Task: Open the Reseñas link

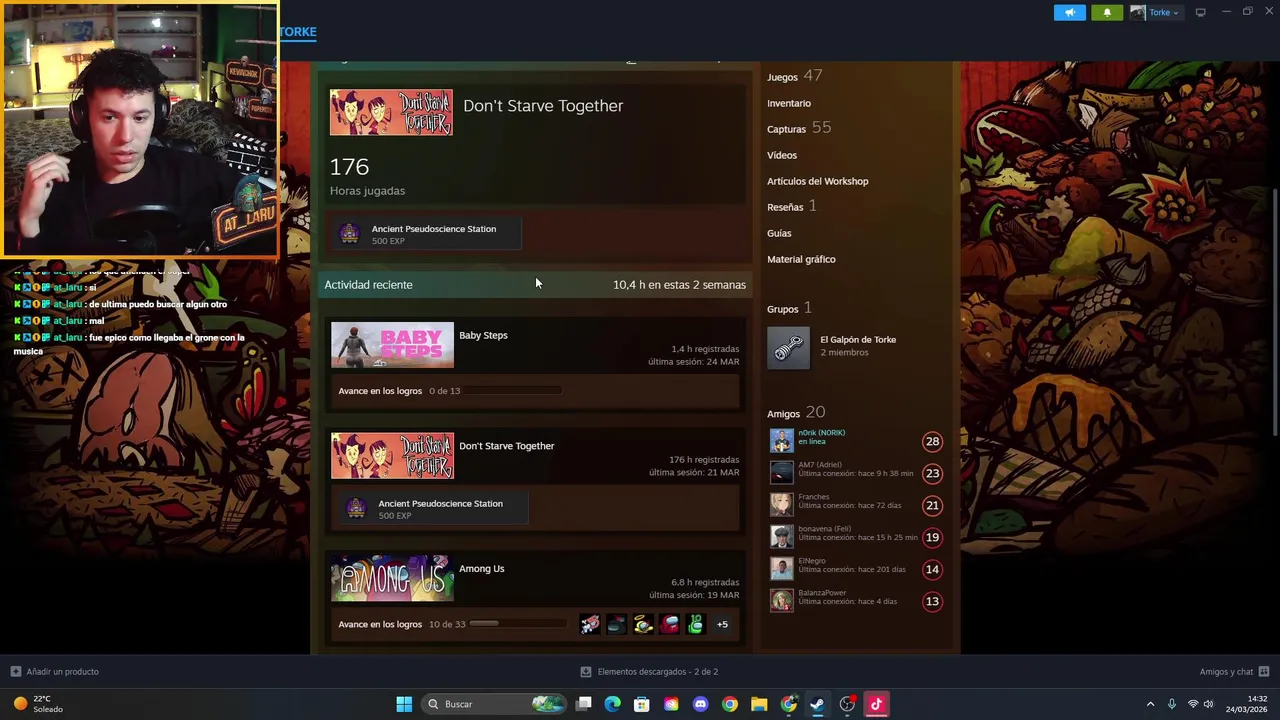Action: pos(791,206)
